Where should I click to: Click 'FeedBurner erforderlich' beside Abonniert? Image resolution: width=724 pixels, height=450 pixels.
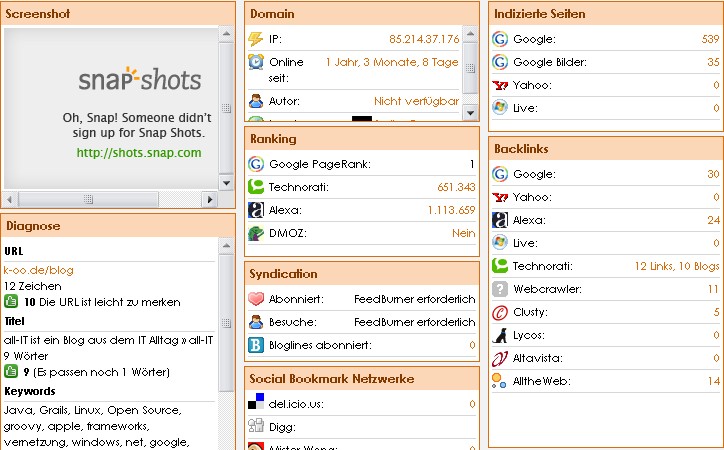tap(415, 299)
